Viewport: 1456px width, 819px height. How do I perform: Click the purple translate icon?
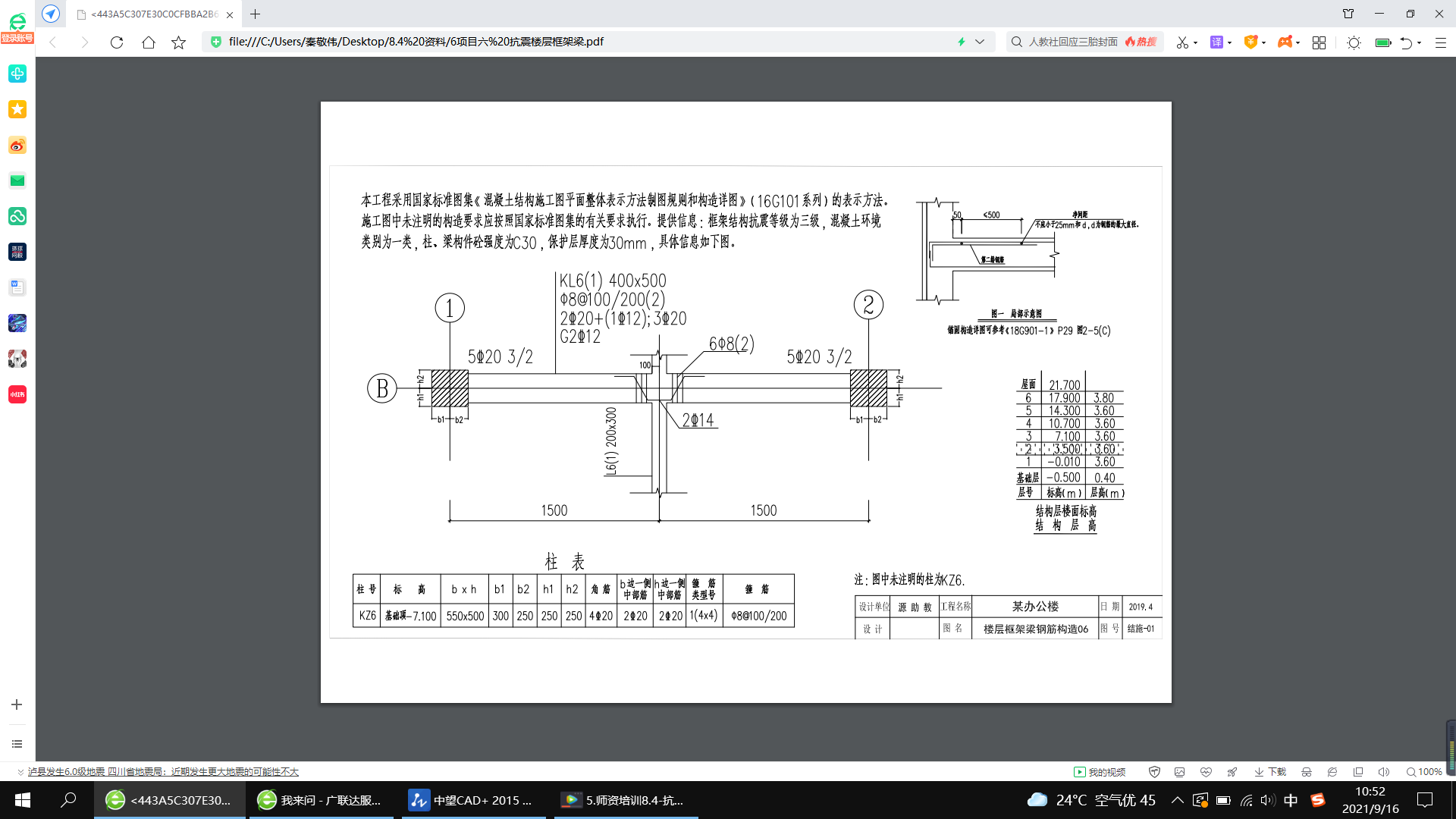(1216, 42)
